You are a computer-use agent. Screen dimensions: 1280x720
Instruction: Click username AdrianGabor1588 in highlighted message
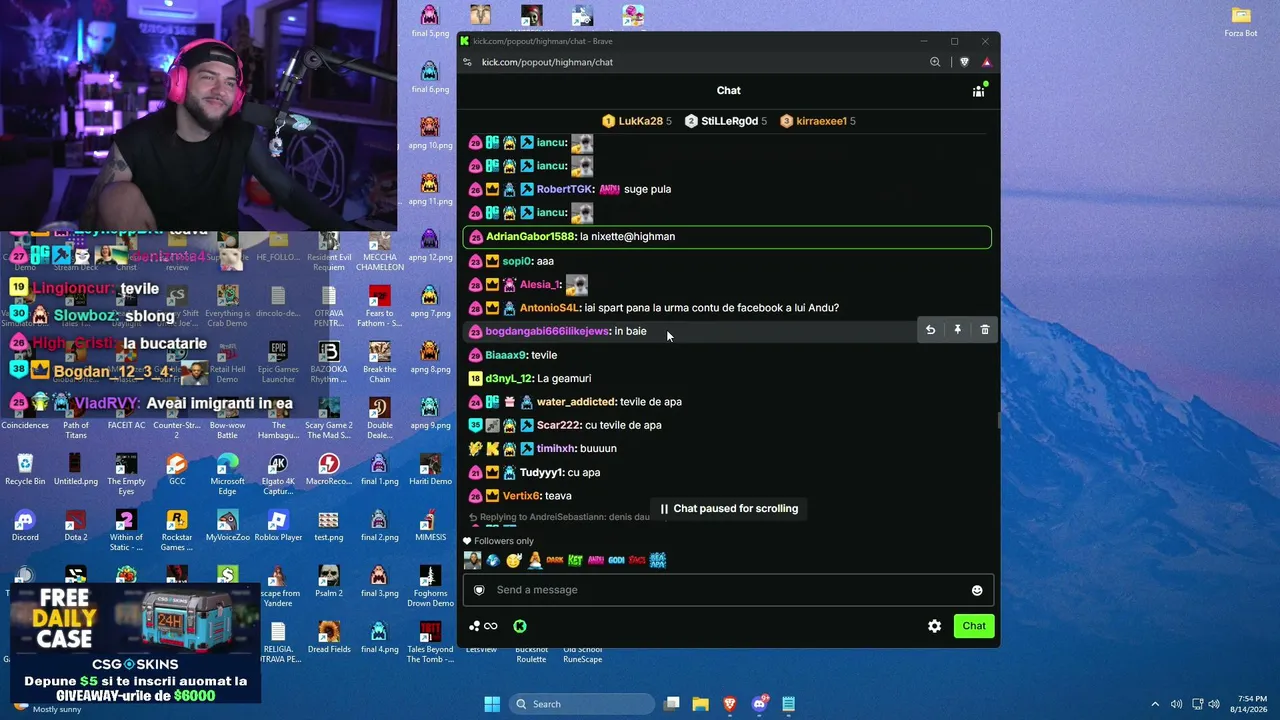[530, 237]
